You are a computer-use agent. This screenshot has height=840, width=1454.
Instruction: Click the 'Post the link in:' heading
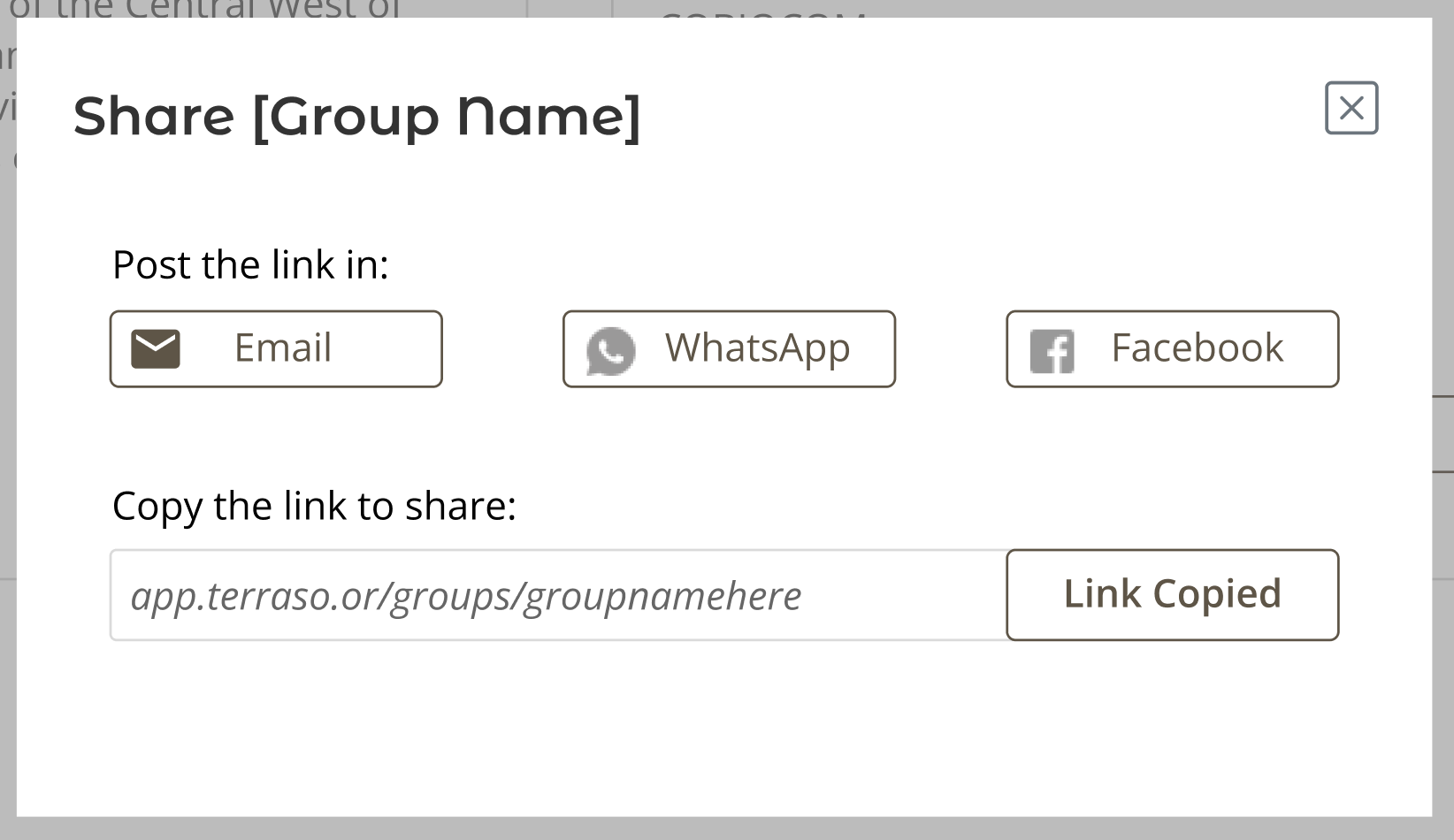(250, 263)
